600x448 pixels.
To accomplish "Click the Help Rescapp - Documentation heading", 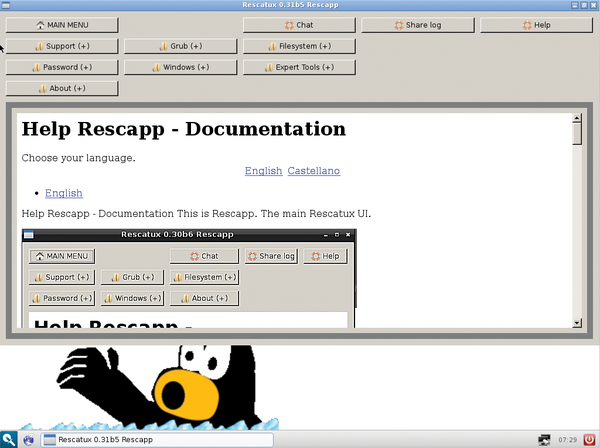I will (184, 129).
